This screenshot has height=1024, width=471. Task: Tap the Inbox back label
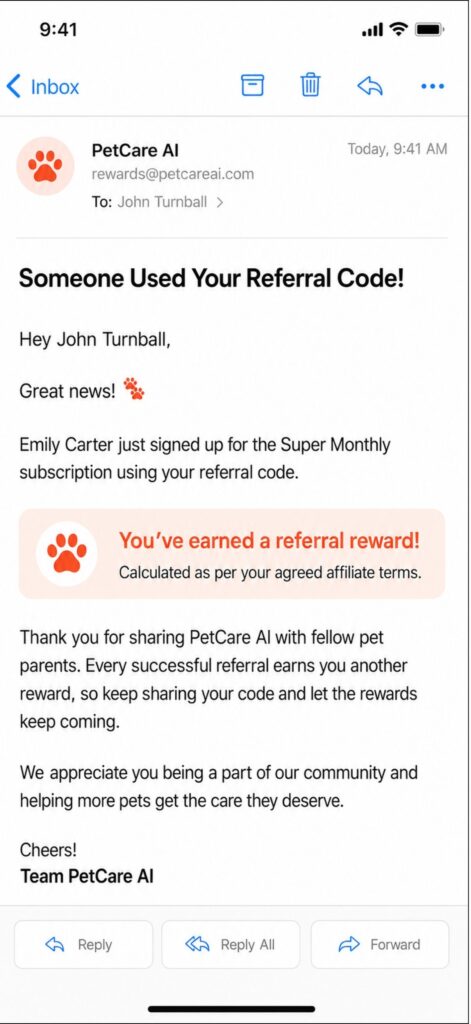[55, 86]
